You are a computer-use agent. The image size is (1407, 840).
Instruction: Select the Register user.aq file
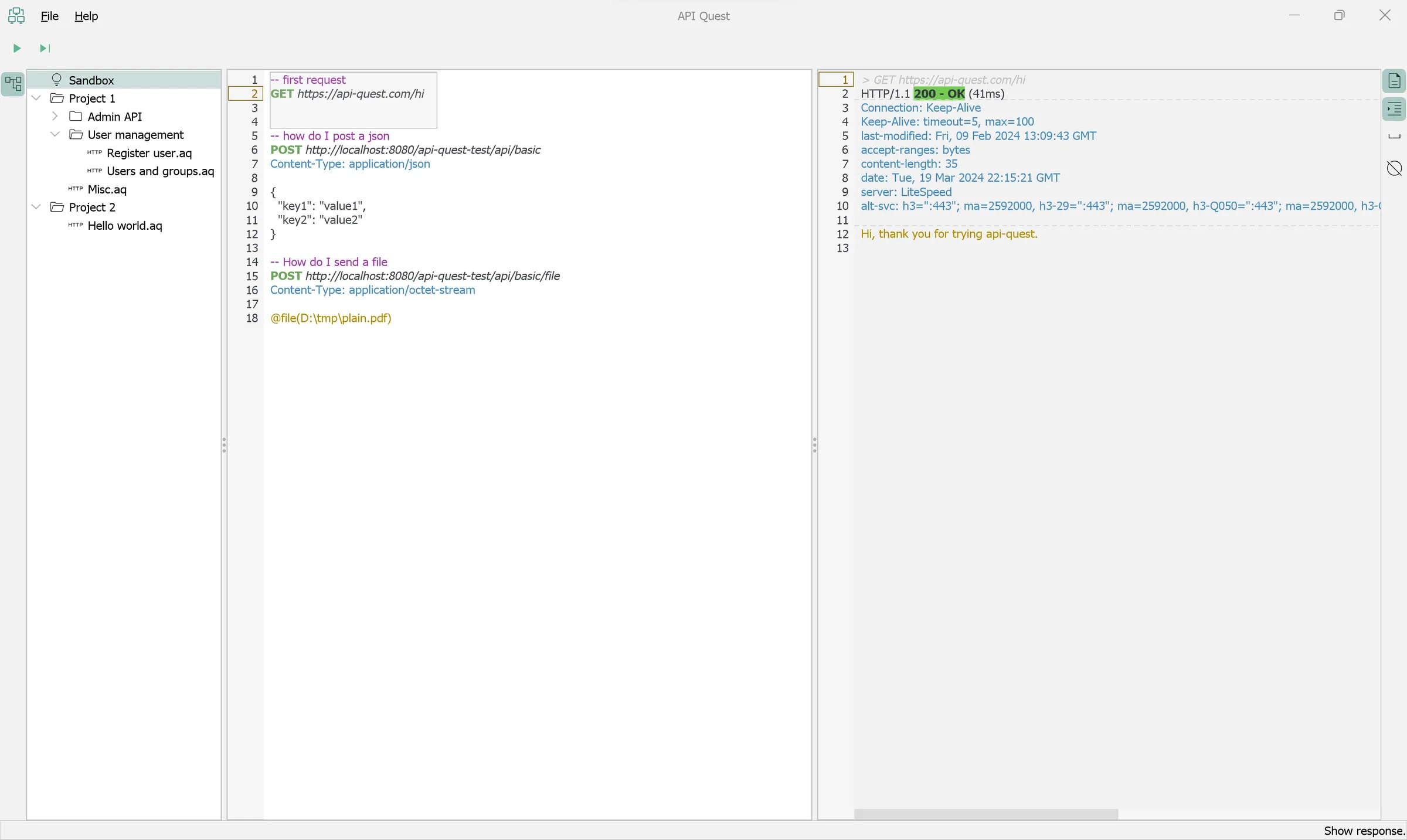click(x=149, y=153)
